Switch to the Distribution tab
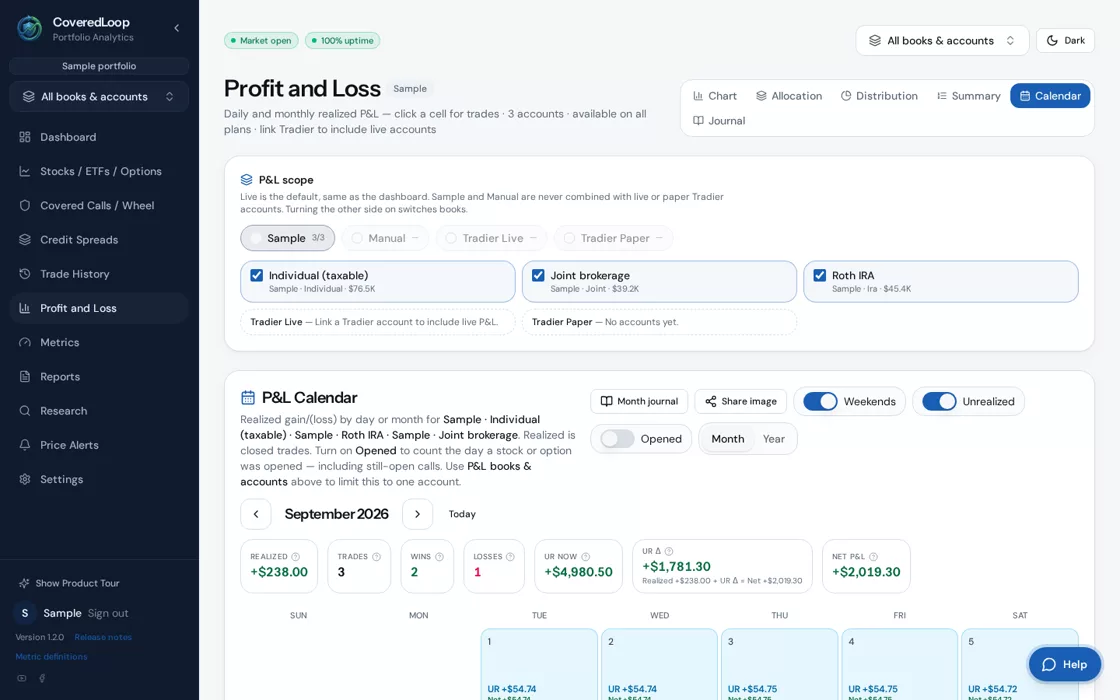 point(879,96)
